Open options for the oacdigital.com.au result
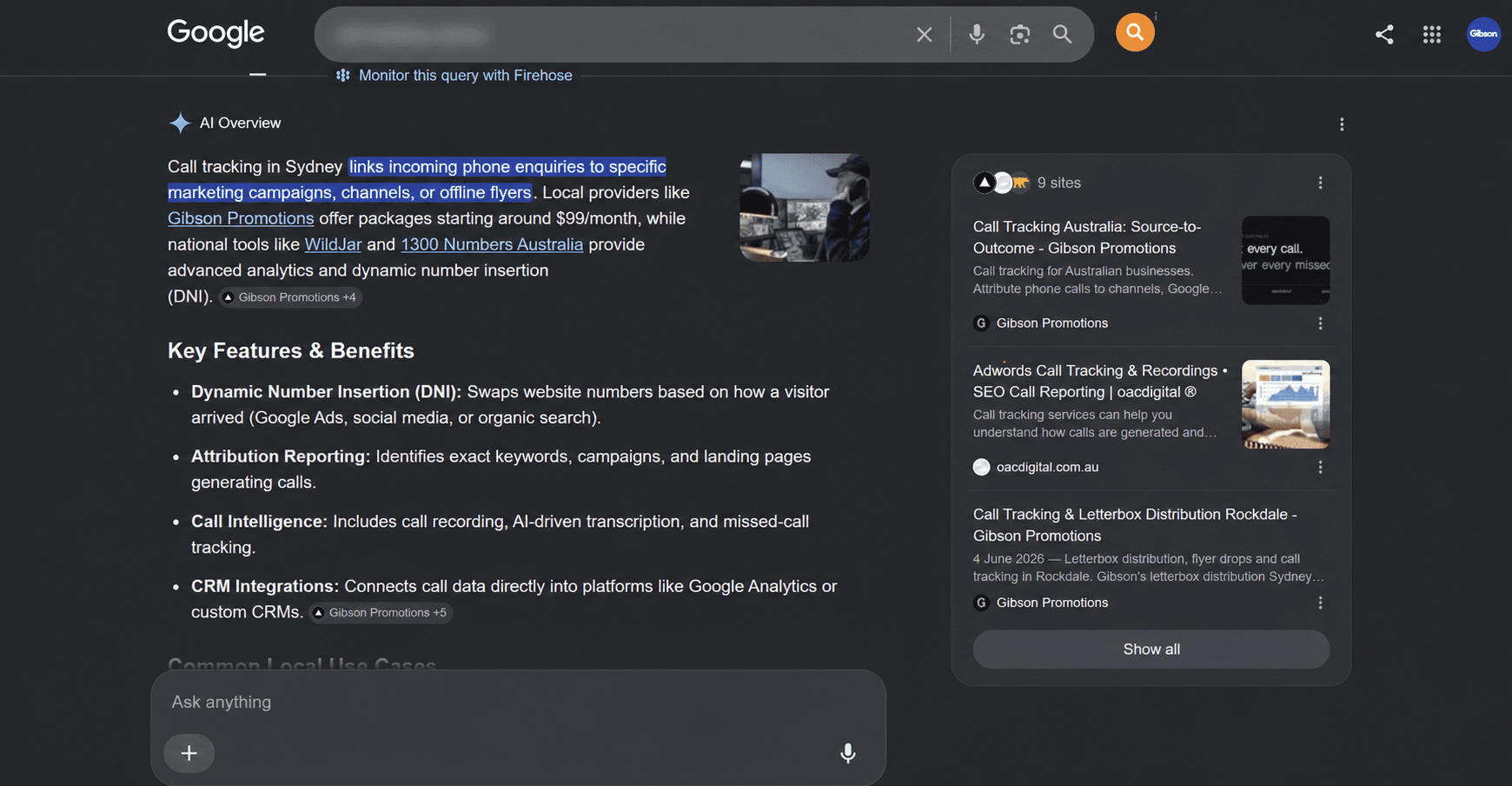The height and width of the screenshot is (786, 1512). 1320,467
